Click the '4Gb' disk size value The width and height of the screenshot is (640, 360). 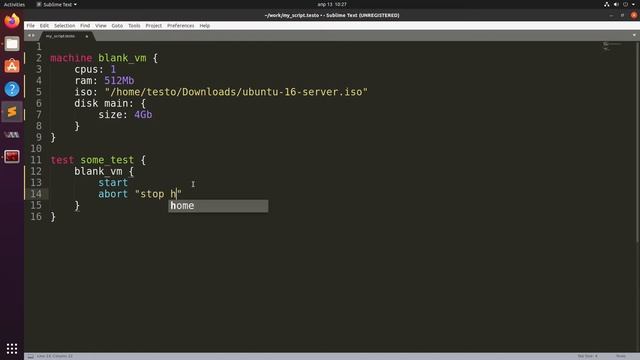143,115
